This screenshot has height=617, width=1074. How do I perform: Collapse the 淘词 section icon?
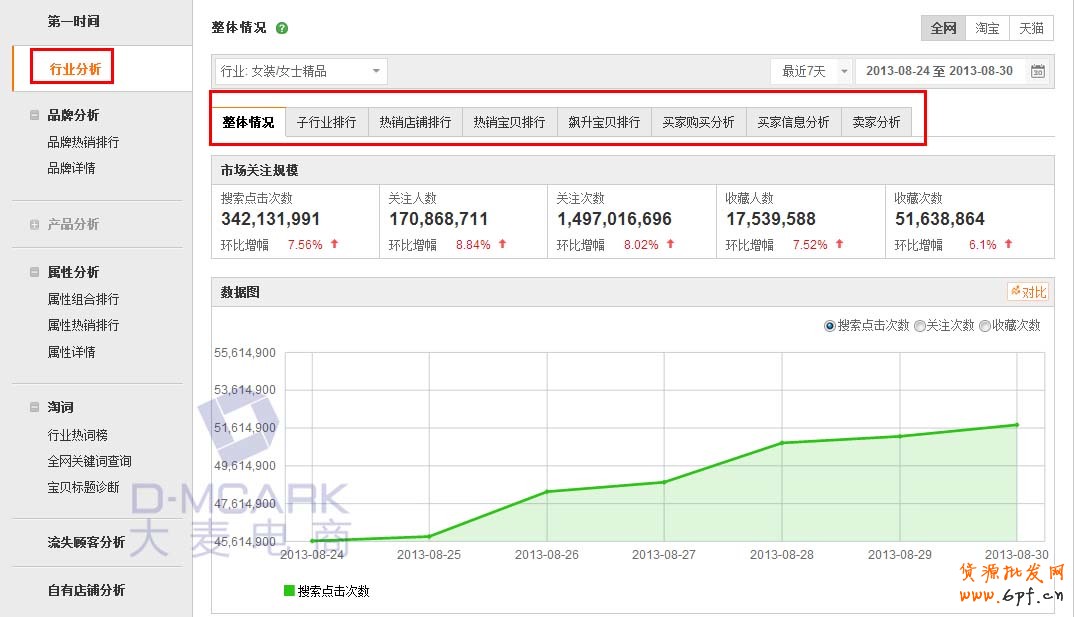coord(35,408)
